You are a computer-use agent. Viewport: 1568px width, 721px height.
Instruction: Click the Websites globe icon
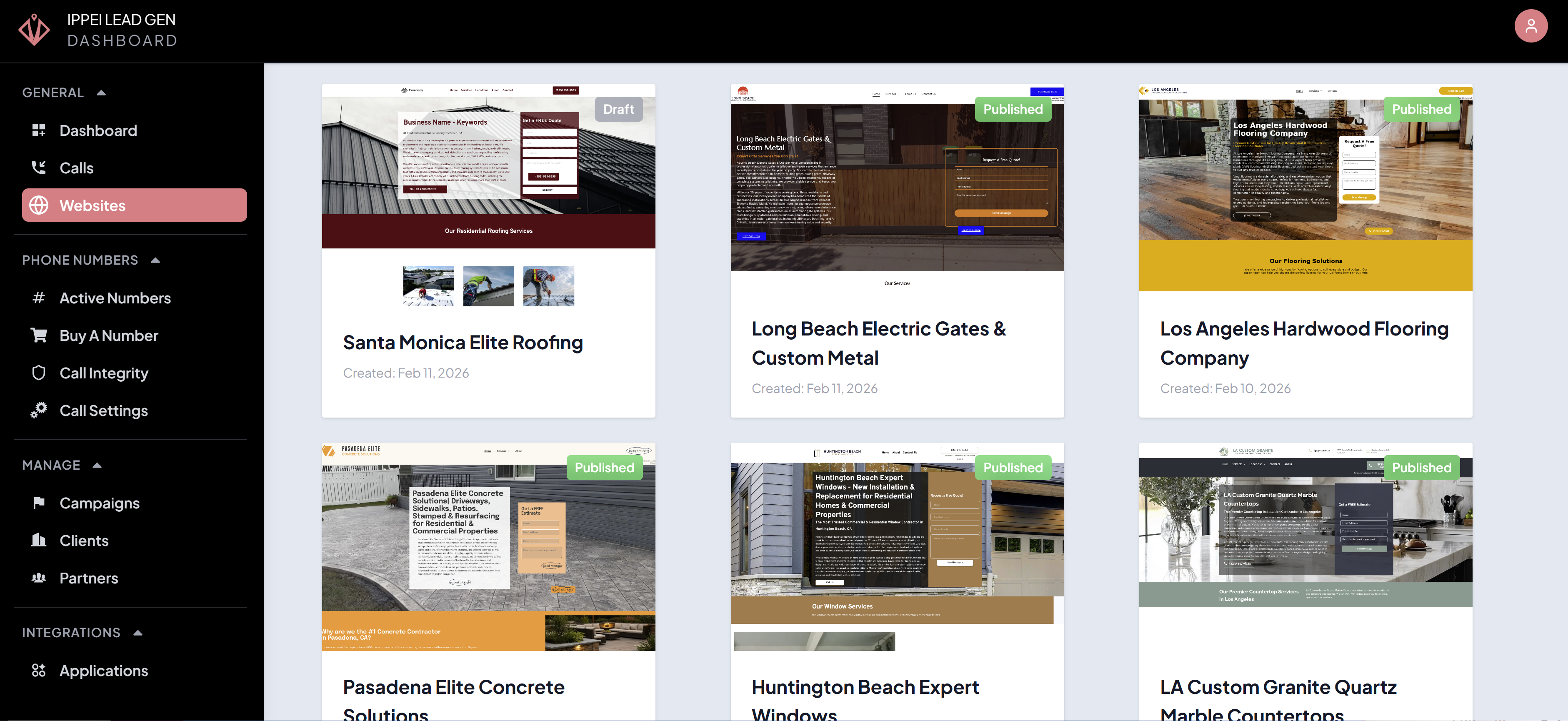coord(39,205)
